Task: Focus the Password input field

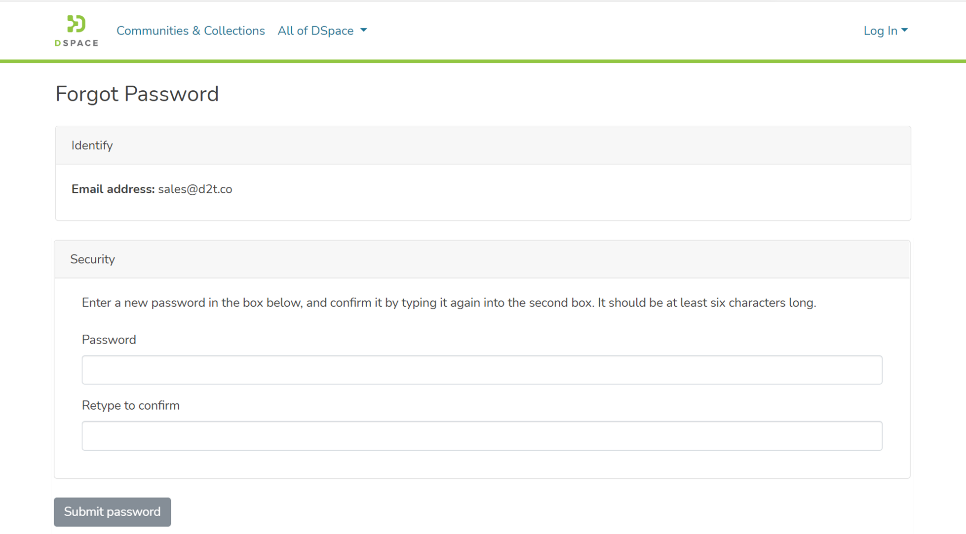Action: click(482, 370)
